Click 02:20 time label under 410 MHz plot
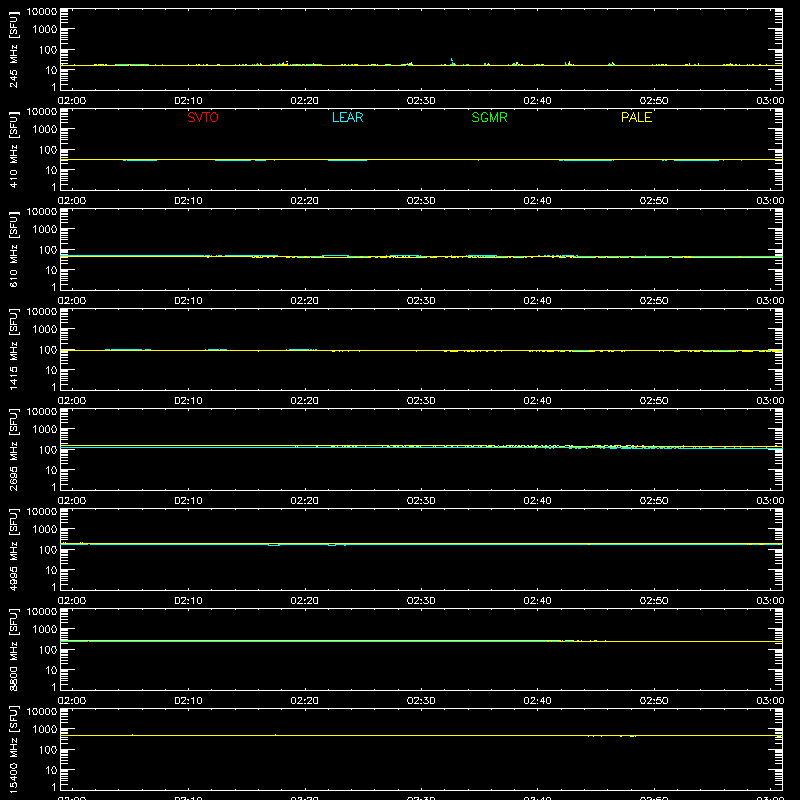Viewport: 800px width, 800px height. (x=305, y=201)
